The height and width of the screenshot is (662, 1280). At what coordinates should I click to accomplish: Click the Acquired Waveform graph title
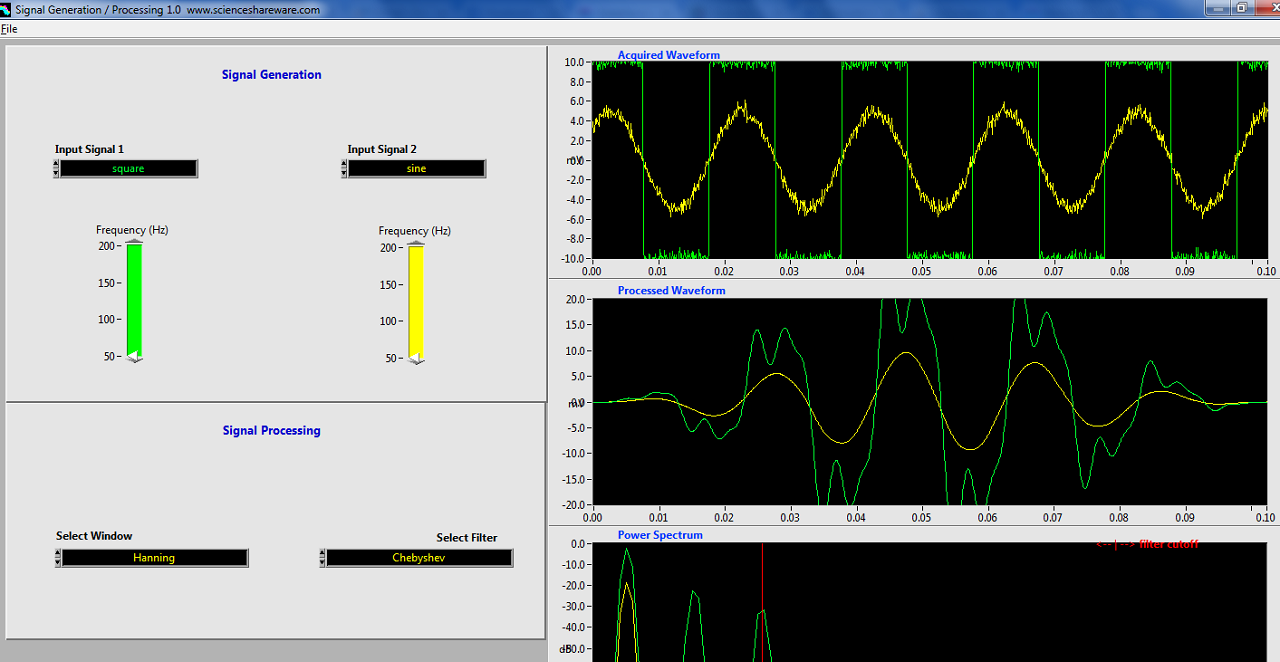(x=668, y=55)
